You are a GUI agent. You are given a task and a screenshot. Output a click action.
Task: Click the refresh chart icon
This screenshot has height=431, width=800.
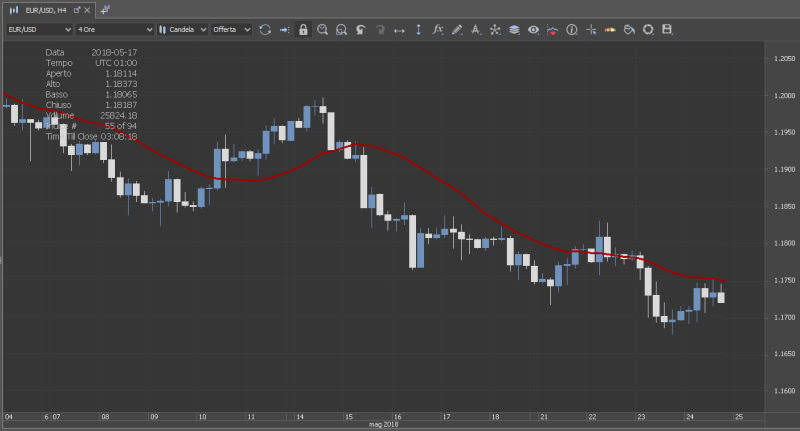pyautogui.click(x=265, y=30)
